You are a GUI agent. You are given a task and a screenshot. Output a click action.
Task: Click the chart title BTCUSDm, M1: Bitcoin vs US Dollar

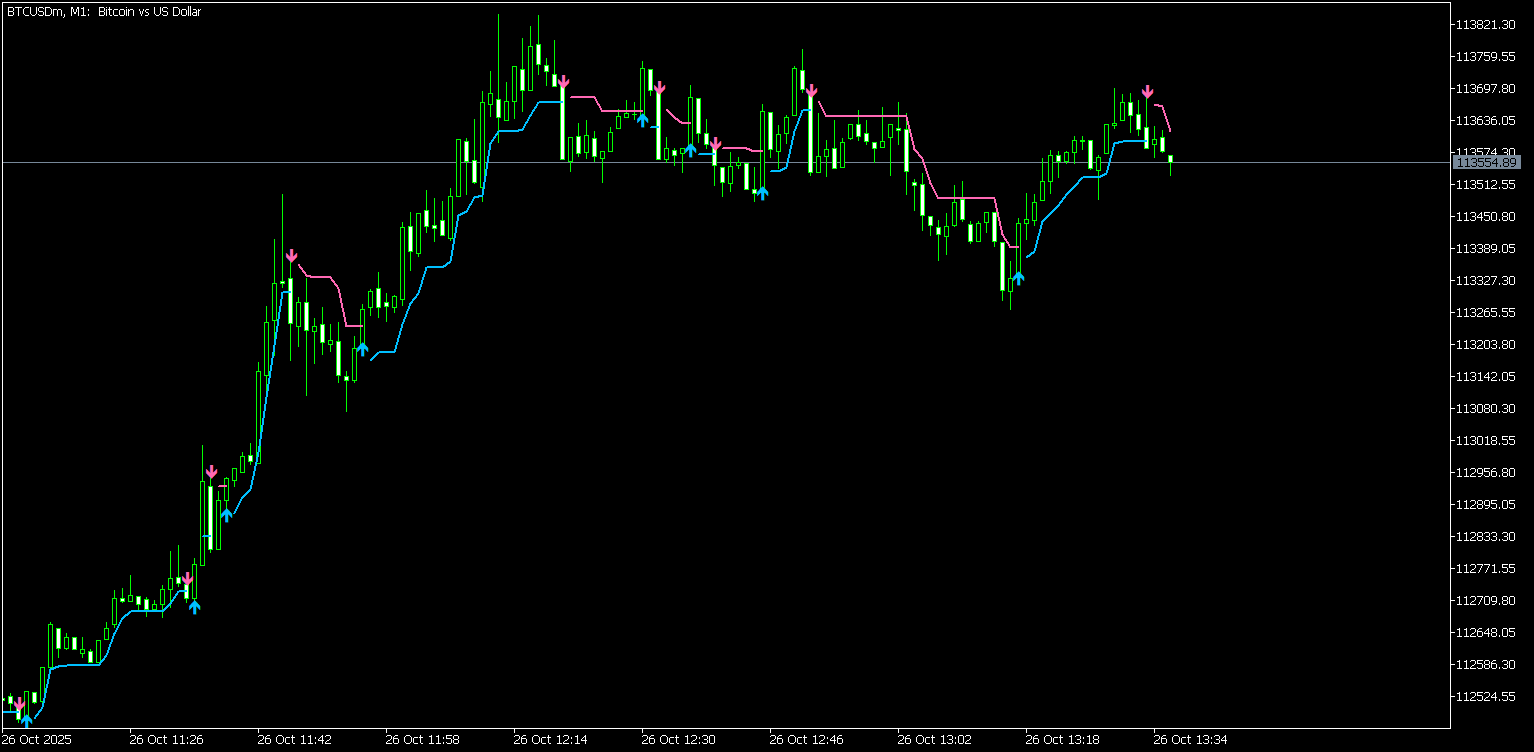[x=104, y=12]
